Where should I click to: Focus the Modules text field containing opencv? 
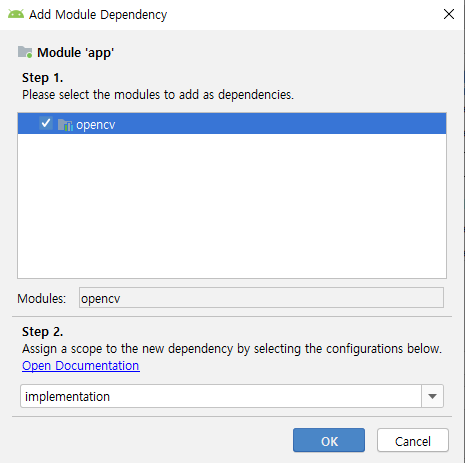click(x=261, y=298)
